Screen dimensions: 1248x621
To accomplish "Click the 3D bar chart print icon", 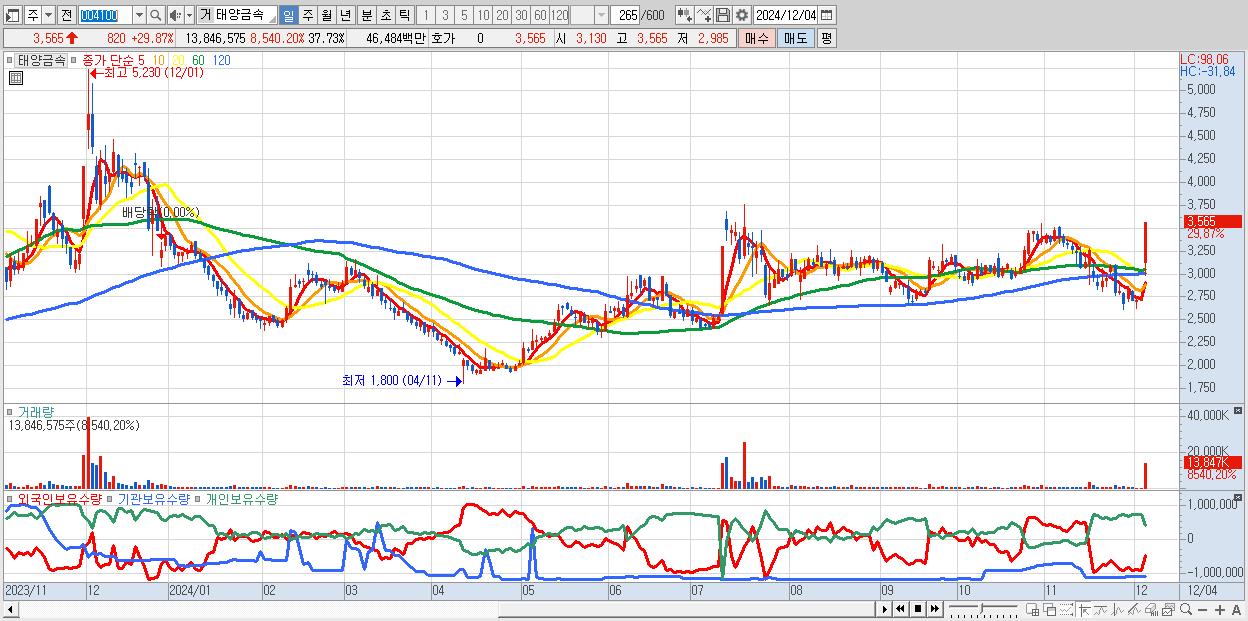I will [x=1151, y=609].
